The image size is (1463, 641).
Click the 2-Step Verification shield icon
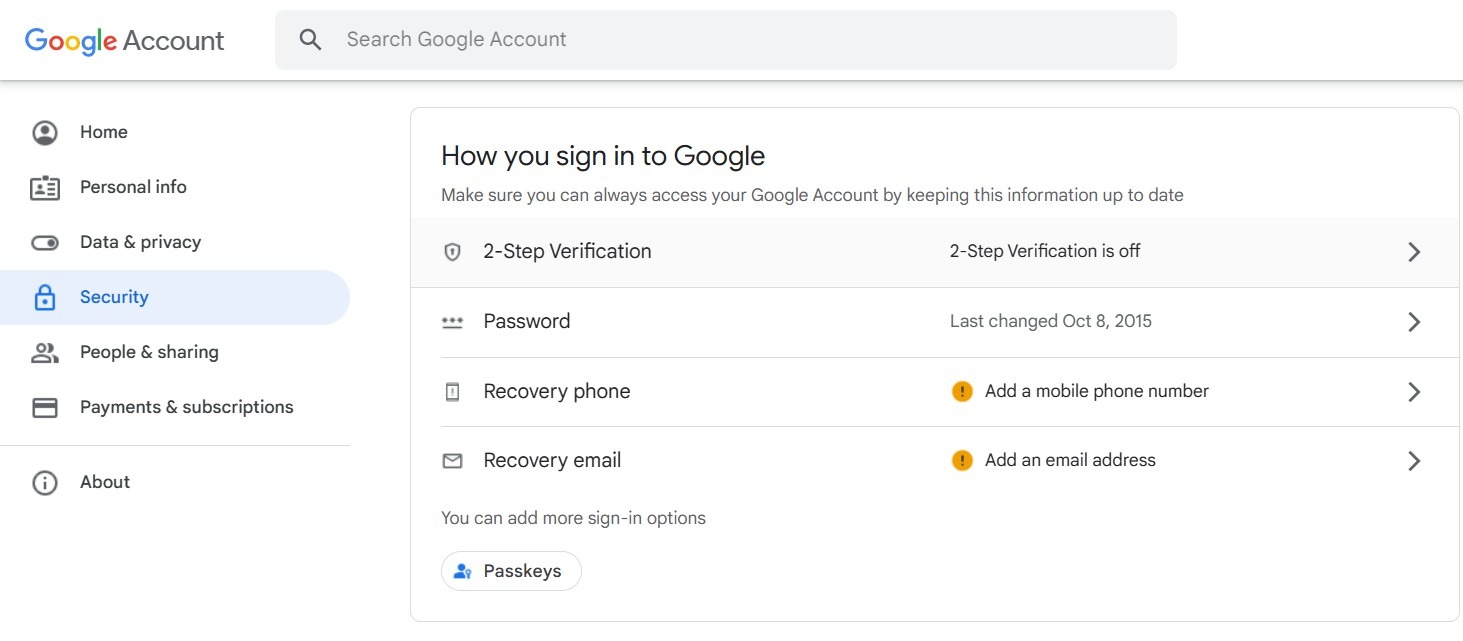click(452, 252)
